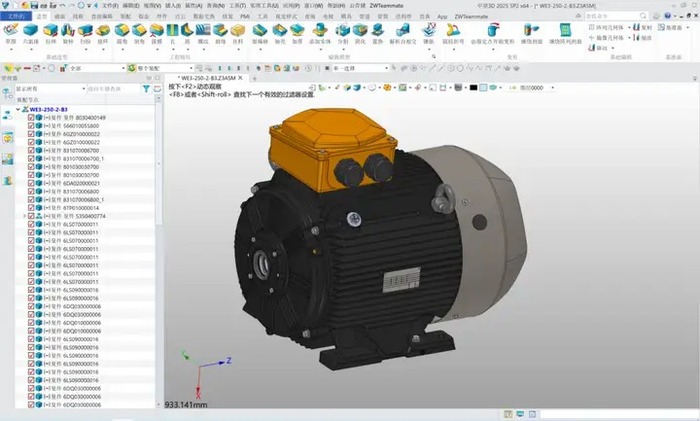The image size is (700, 421).
Task: Click the filter funnel icon in manager panel
Action: coord(146,89)
